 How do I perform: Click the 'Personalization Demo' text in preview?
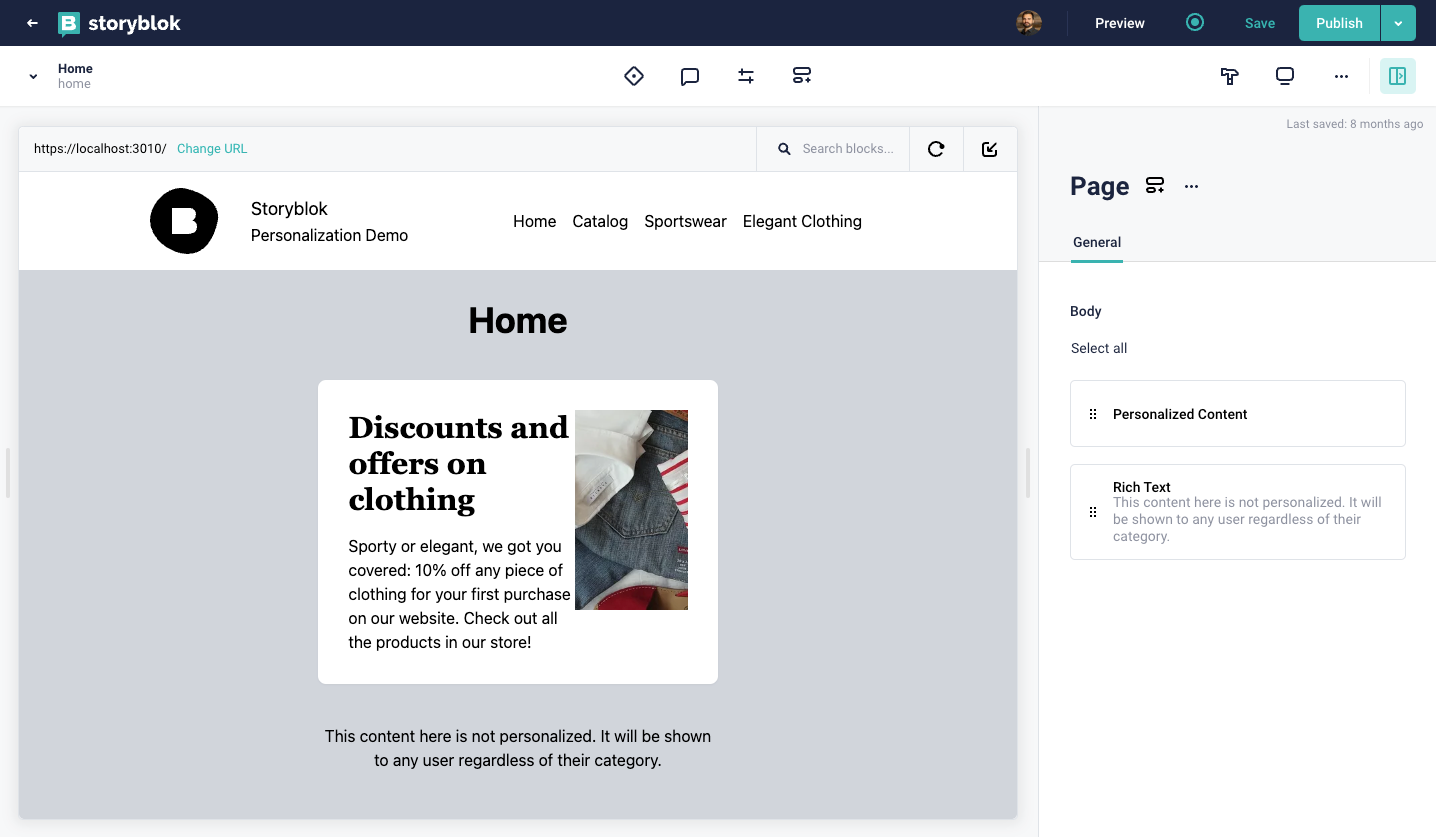pos(329,235)
